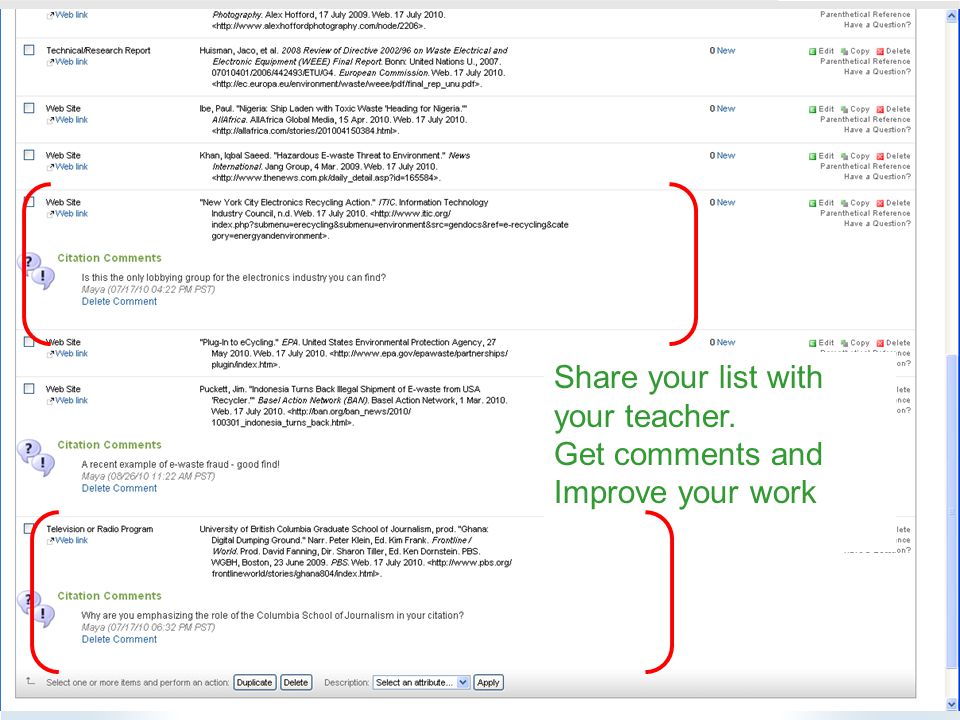
Task: Open the Select an attribute dropdown
Action: pos(421,683)
